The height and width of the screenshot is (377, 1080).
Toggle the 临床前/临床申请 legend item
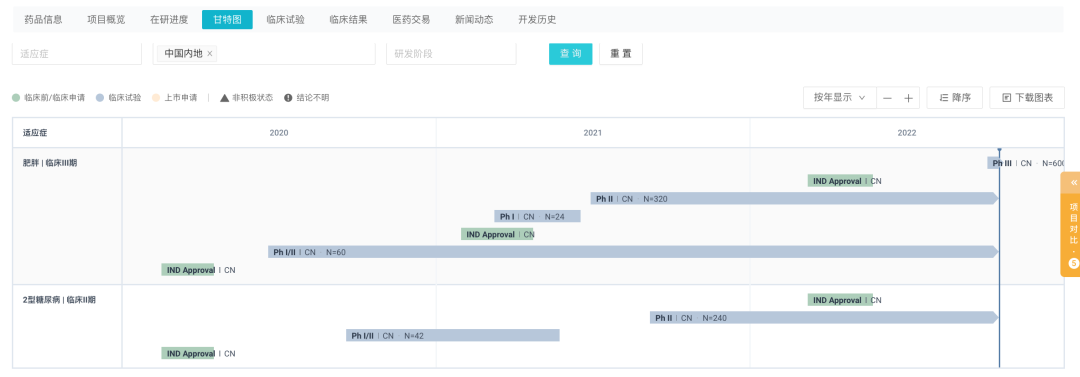(x=49, y=98)
